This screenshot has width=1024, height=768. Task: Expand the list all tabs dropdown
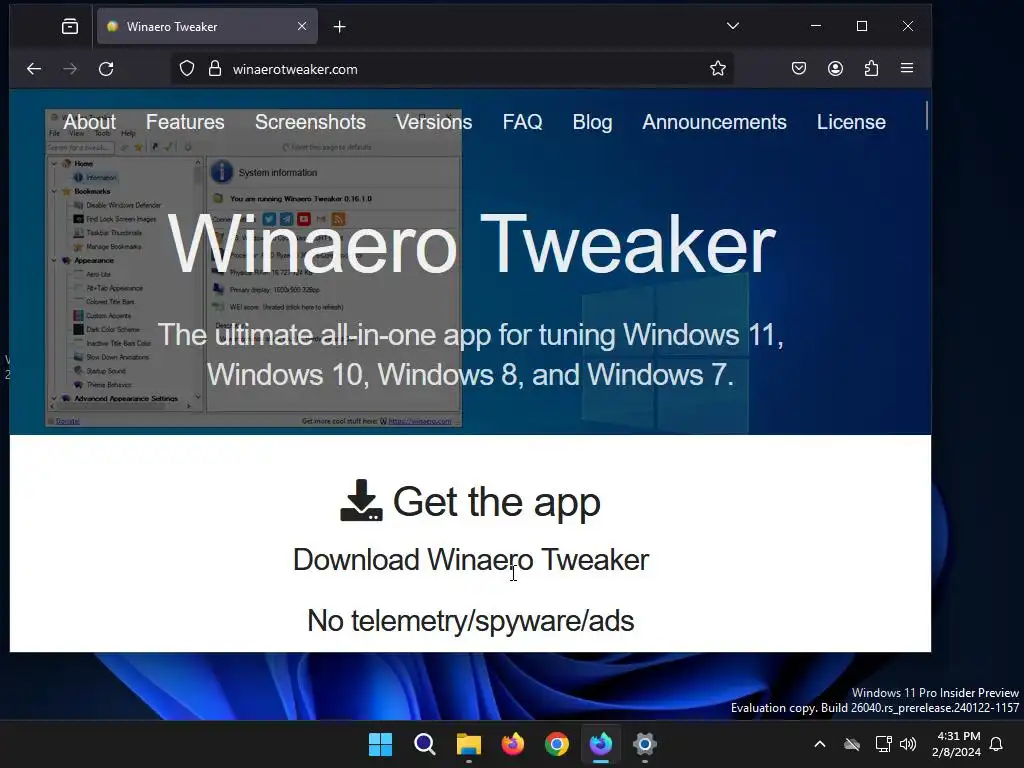pos(733,26)
